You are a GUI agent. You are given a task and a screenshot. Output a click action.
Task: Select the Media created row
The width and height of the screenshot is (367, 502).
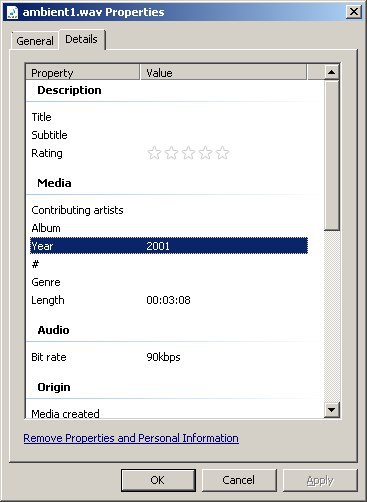click(x=169, y=414)
